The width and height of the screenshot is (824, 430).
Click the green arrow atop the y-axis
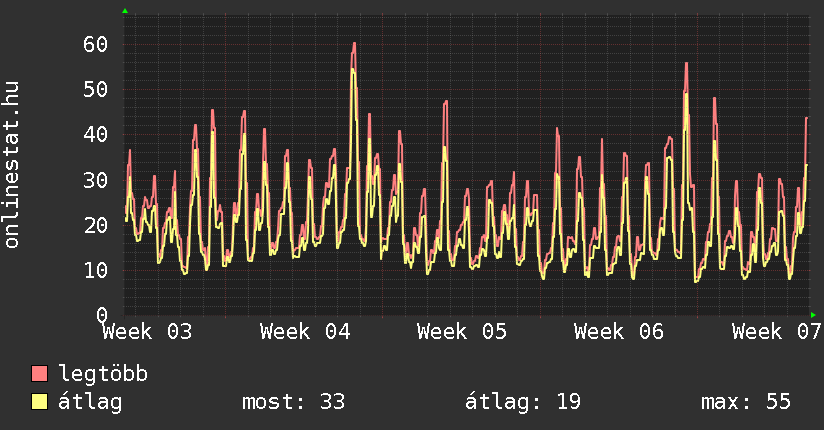point(124,11)
